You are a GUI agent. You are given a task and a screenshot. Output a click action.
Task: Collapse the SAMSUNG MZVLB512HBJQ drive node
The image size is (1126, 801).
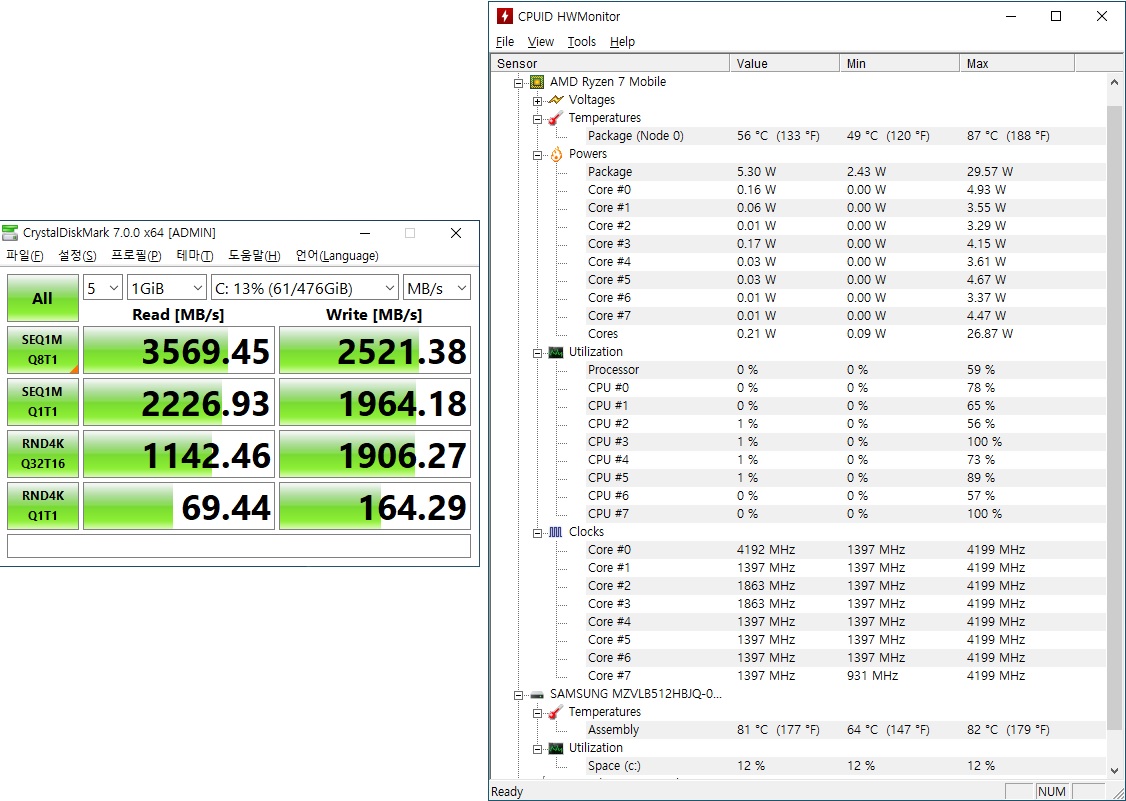(518, 695)
